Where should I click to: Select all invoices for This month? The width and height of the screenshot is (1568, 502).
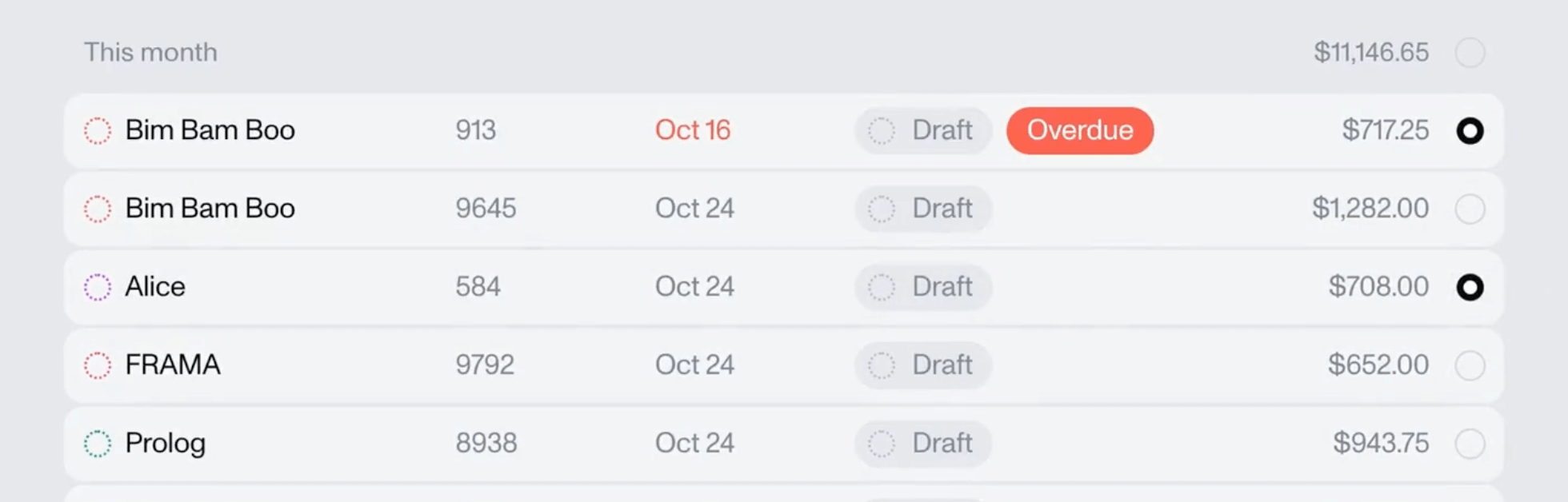tap(1470, 53)
